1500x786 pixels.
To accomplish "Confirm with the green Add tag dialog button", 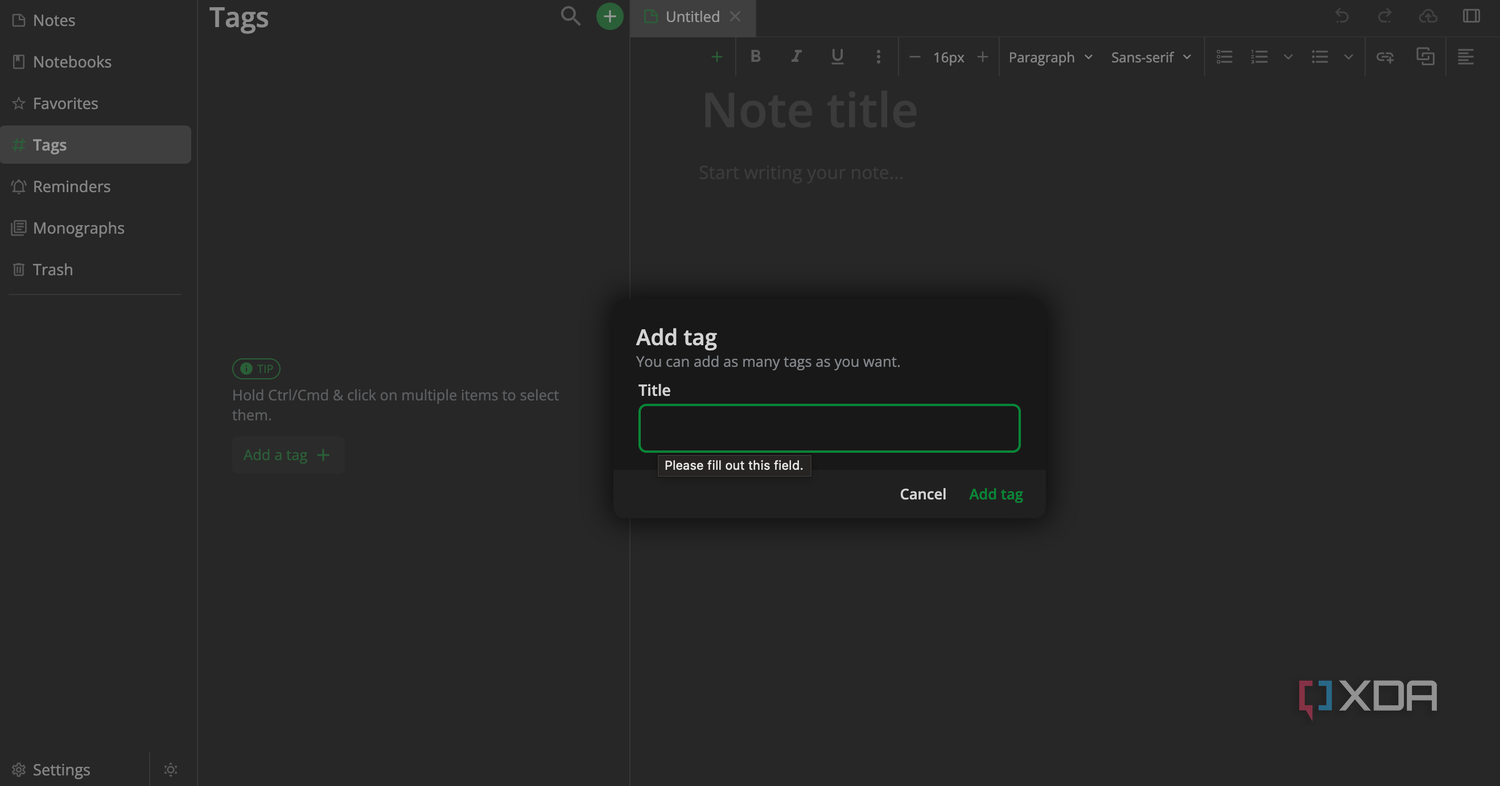I will click(x=996, y=494).
